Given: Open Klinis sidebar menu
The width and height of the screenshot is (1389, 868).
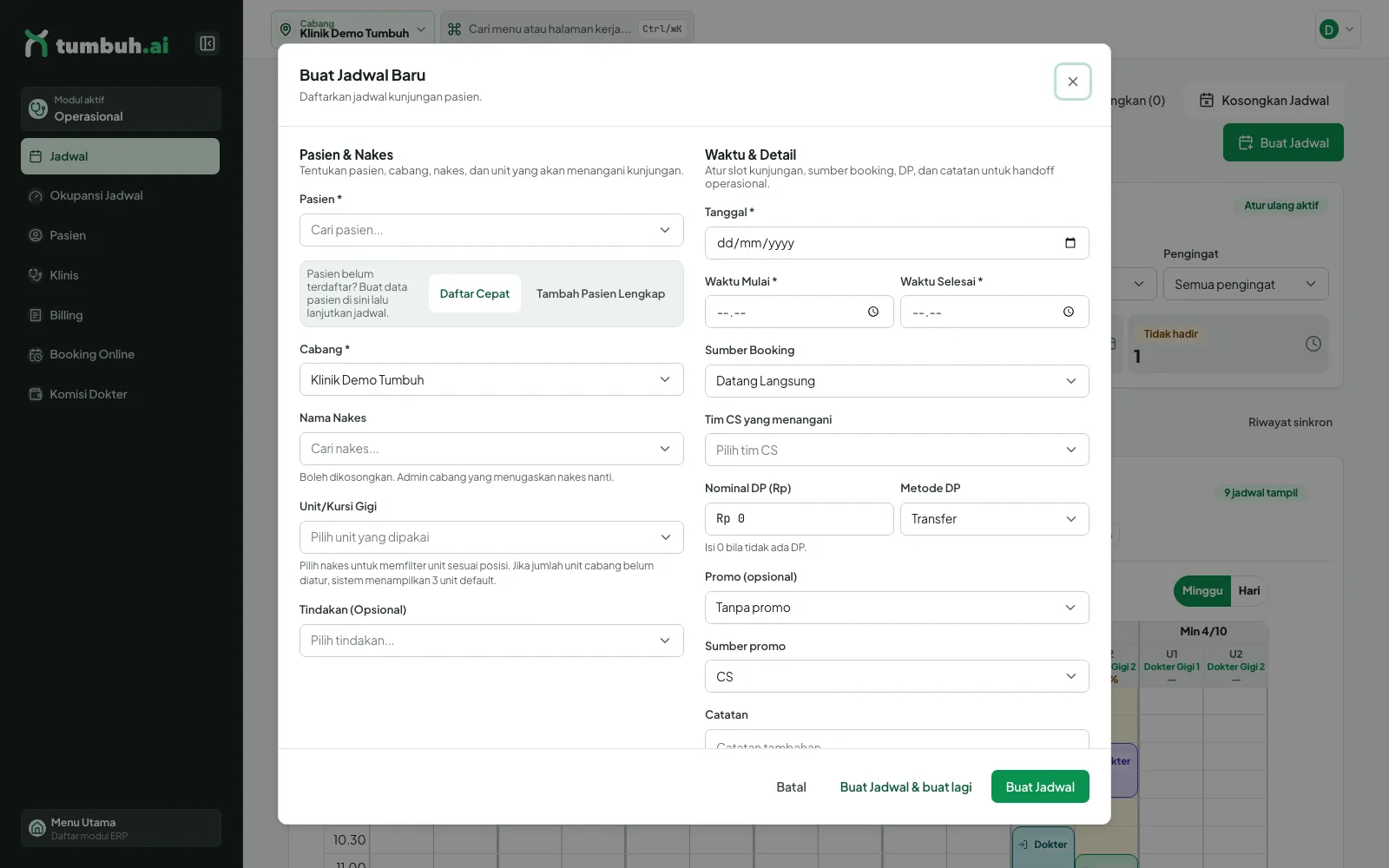Looking at the screenshot, I should click(x=120, y=275).
